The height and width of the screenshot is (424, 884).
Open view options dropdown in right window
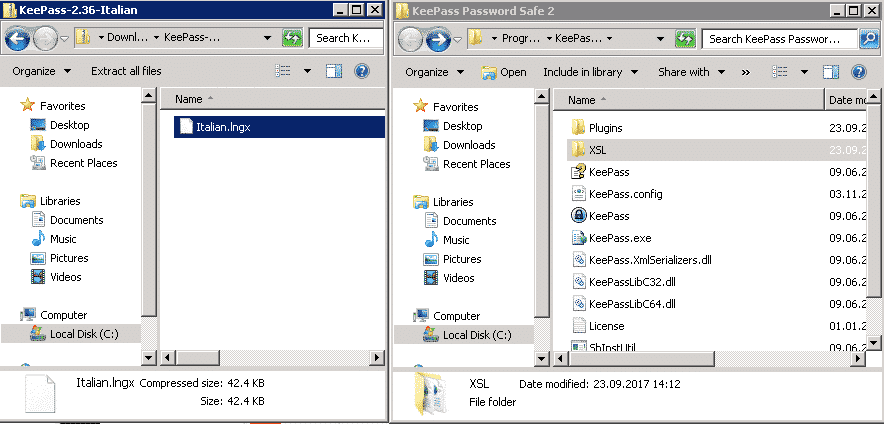[805, 72]
